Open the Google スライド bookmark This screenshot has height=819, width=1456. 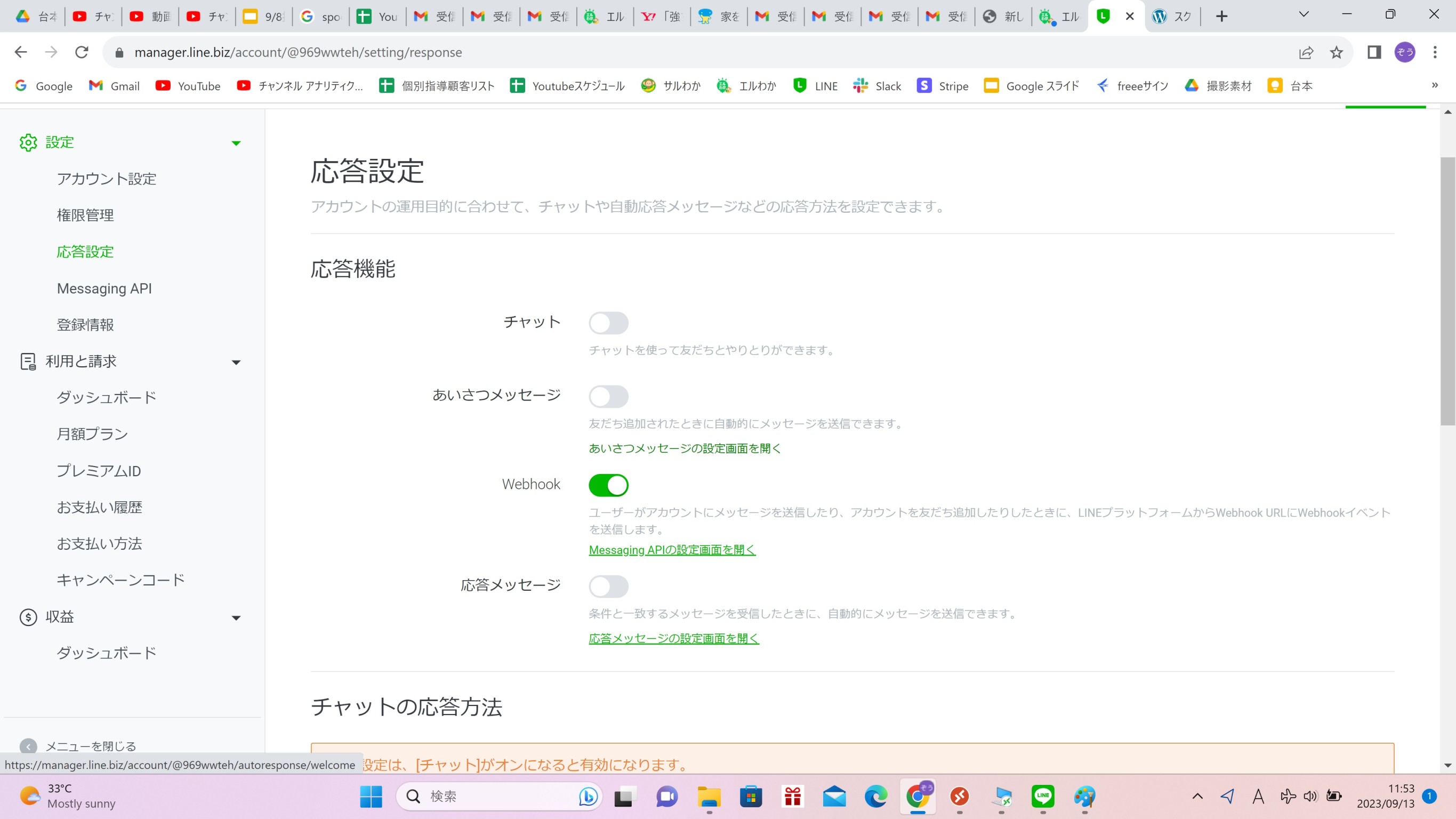tap(1032, 86)
